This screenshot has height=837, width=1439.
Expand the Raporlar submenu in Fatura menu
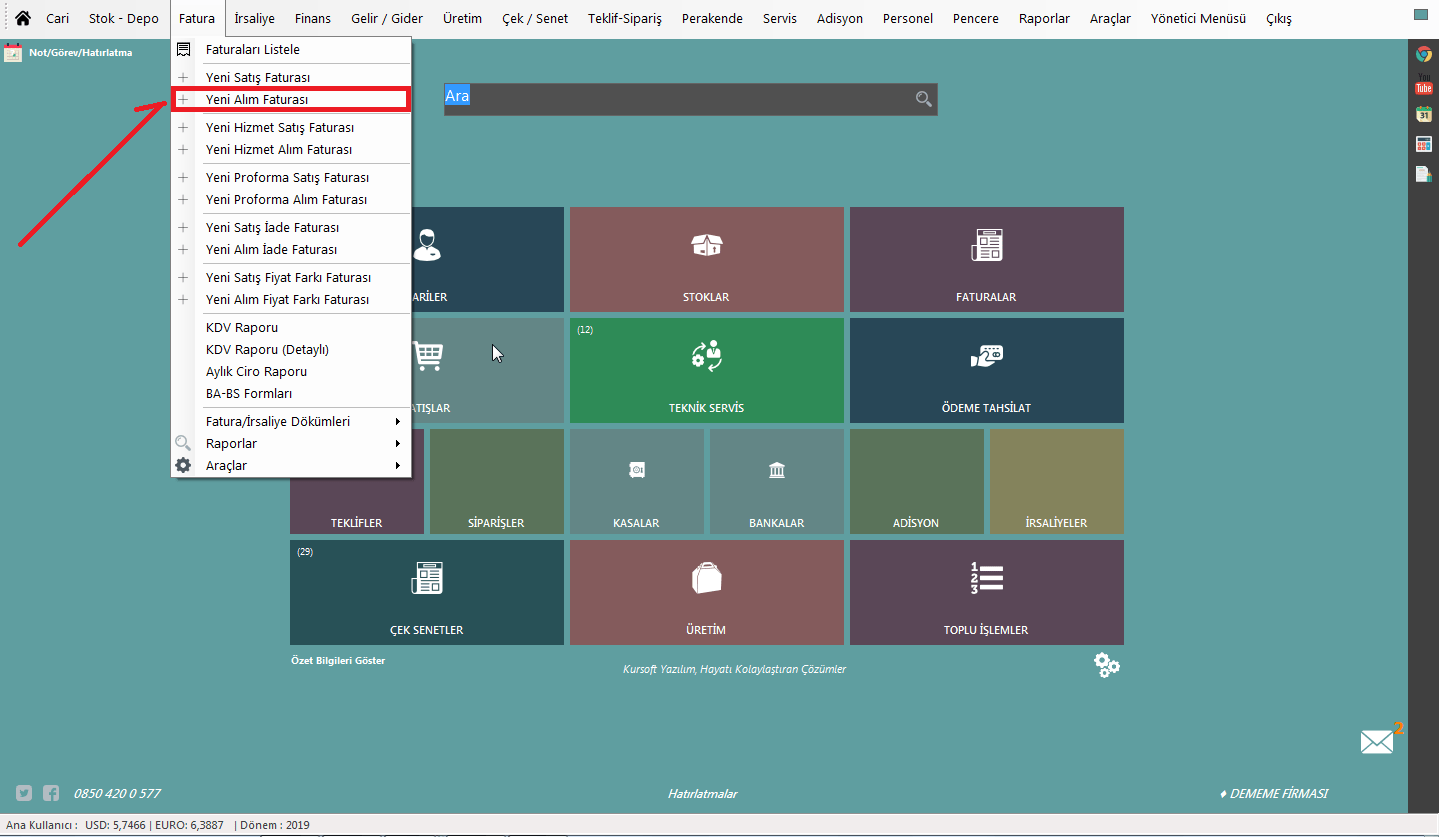pos(291,443)
